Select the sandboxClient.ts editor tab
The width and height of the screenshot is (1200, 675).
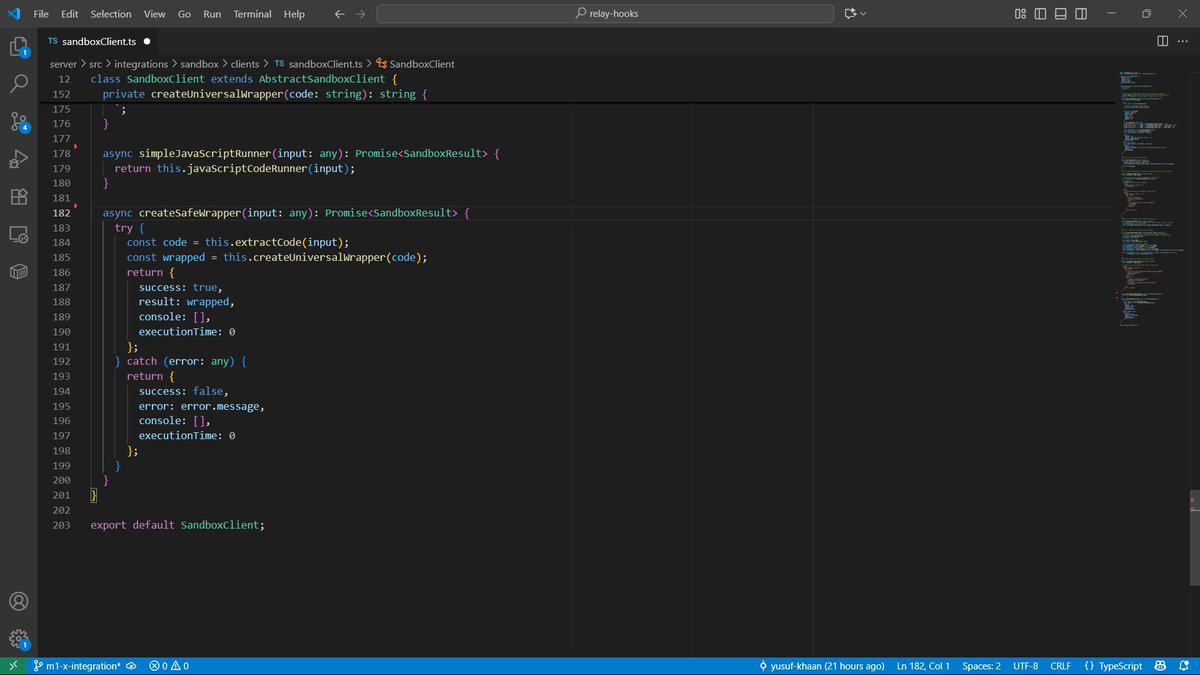click(x=98, y=42)
